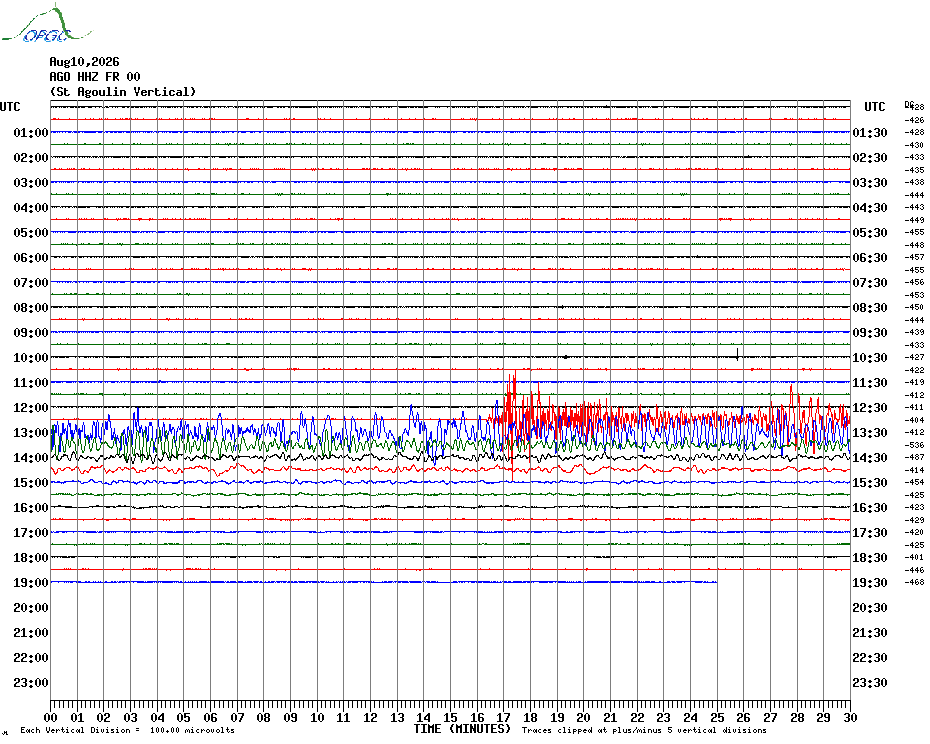Click minute label 09 on the bottom axis

point(291,717)
